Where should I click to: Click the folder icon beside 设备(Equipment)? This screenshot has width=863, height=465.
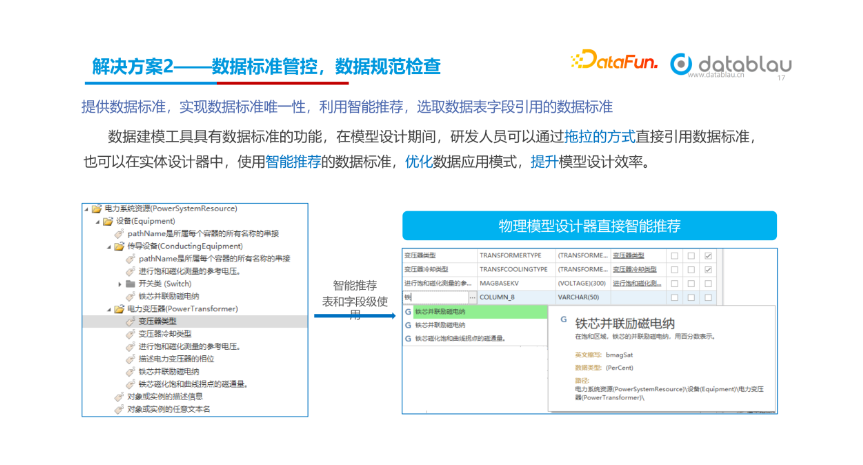[x=107, y=221]
